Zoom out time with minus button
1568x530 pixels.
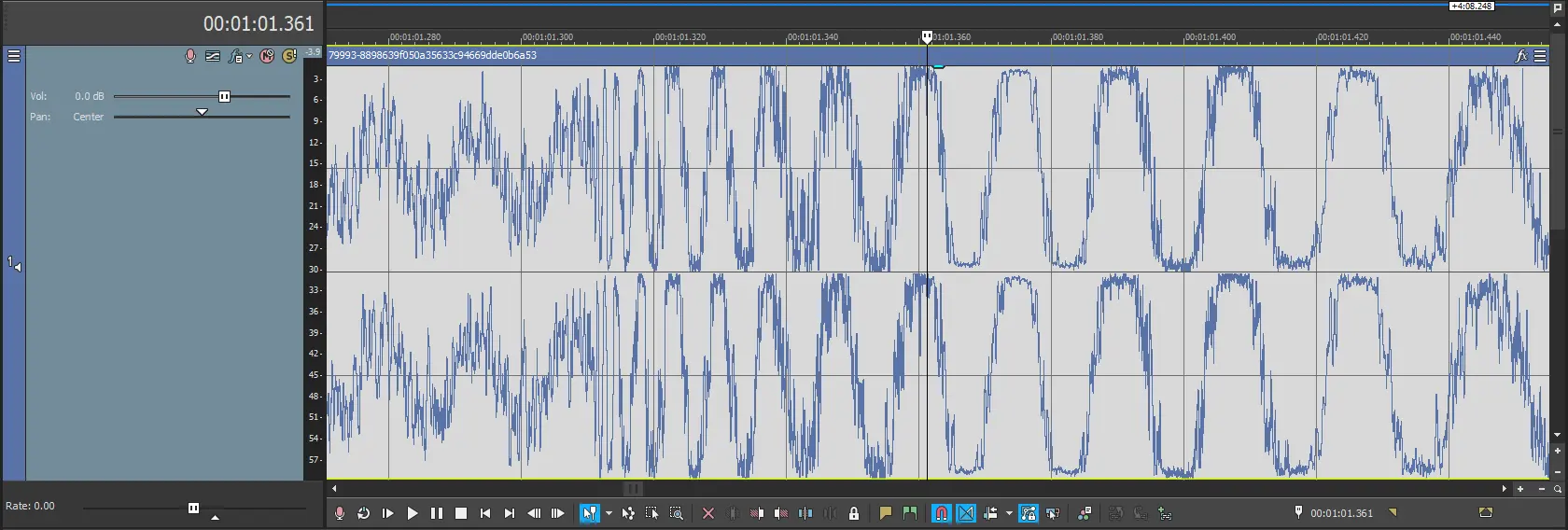point(1541,488)
